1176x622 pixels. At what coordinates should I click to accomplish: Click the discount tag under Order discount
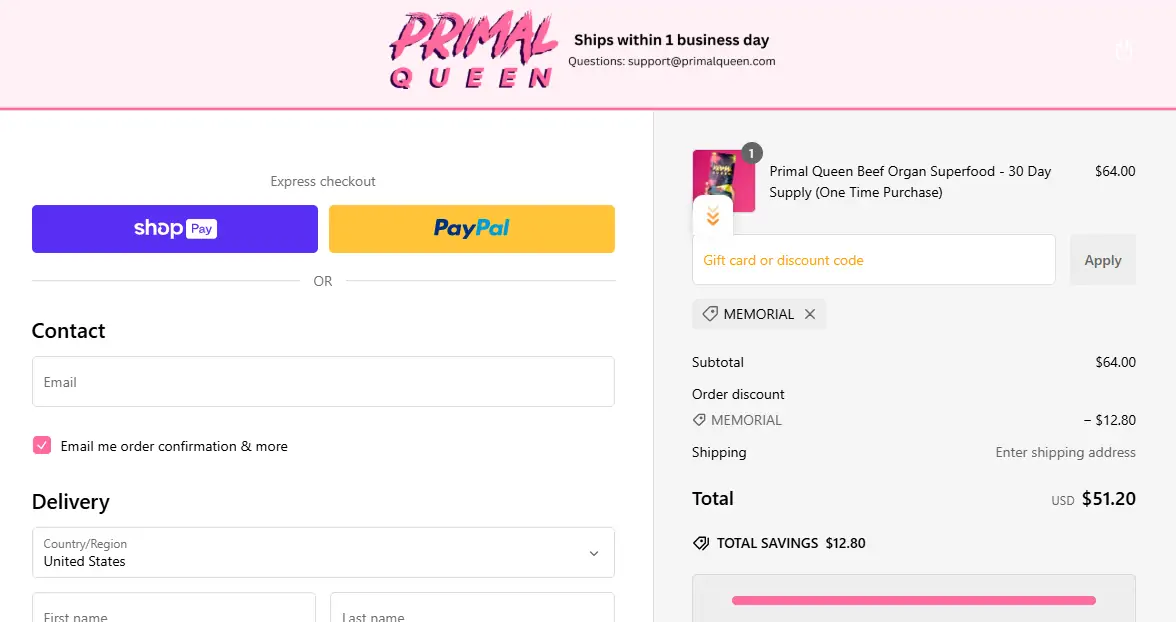pyautogui.click(x=699, y=420)
